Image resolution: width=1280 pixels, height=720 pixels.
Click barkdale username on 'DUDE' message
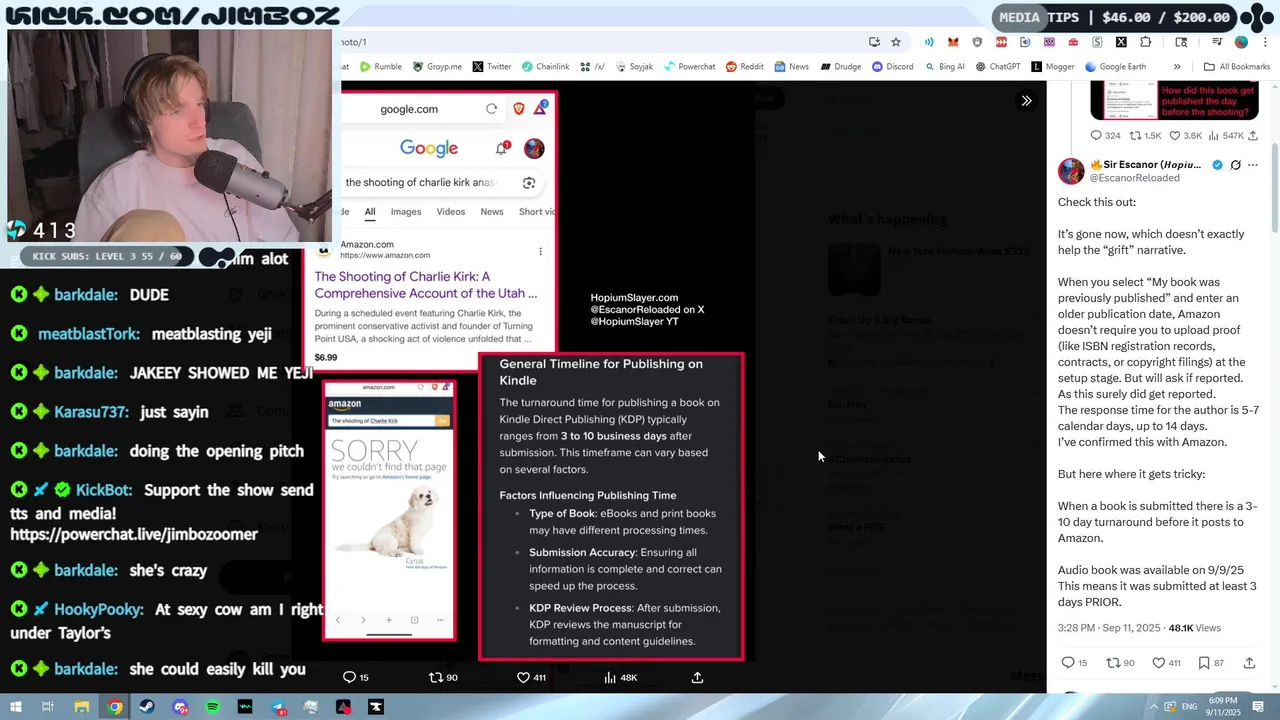(85, 295)
